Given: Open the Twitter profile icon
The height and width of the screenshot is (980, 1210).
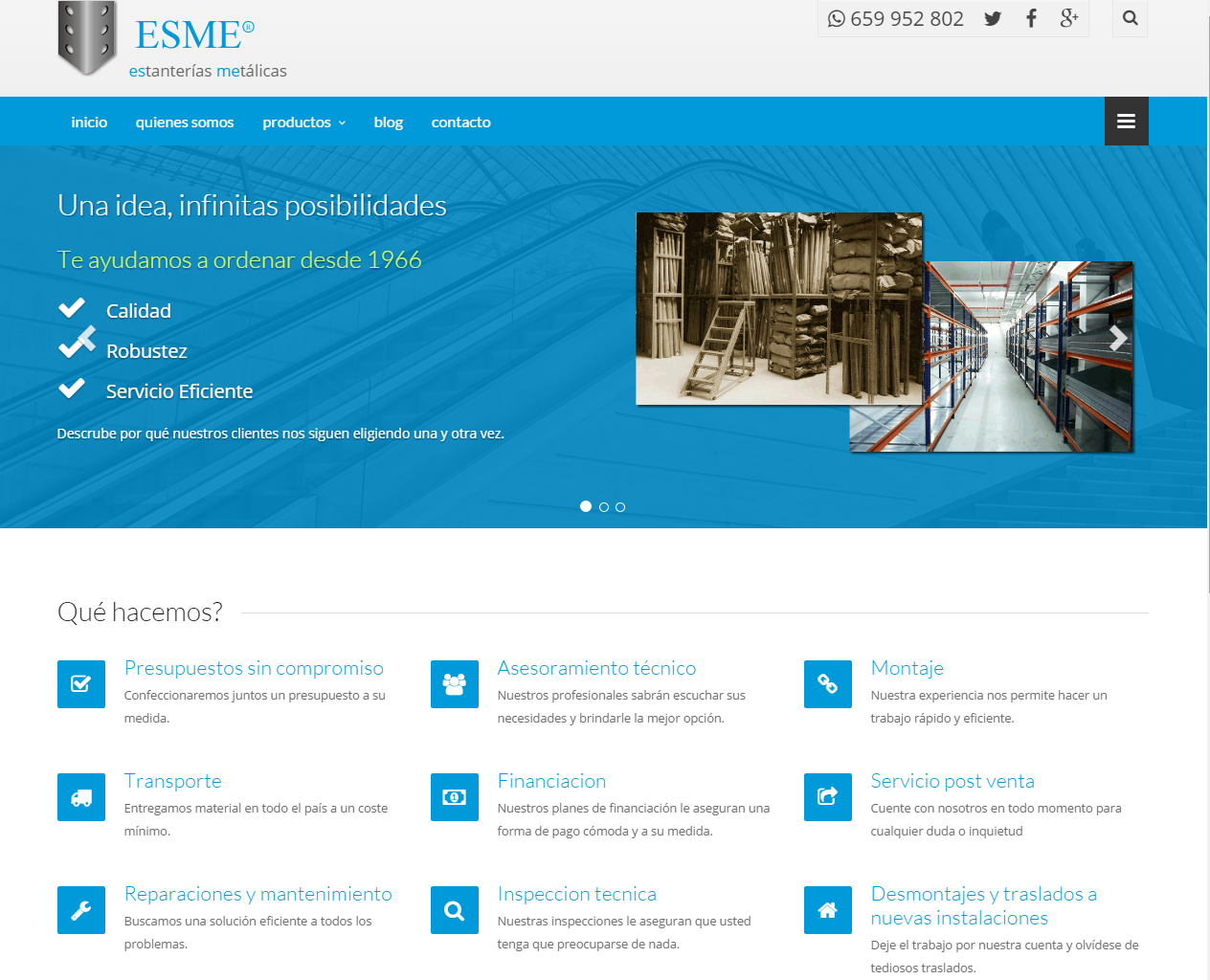Looking at the screenshot, I should (x=993, y=19).
